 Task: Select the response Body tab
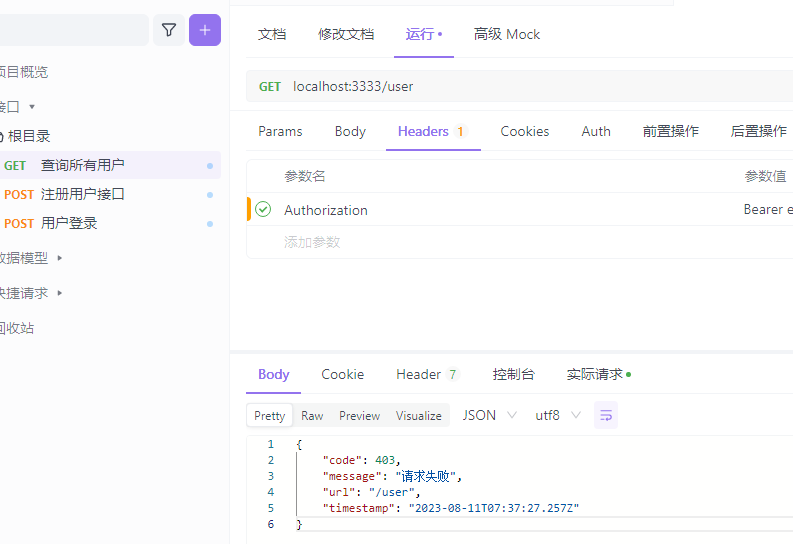pos(274,375)
